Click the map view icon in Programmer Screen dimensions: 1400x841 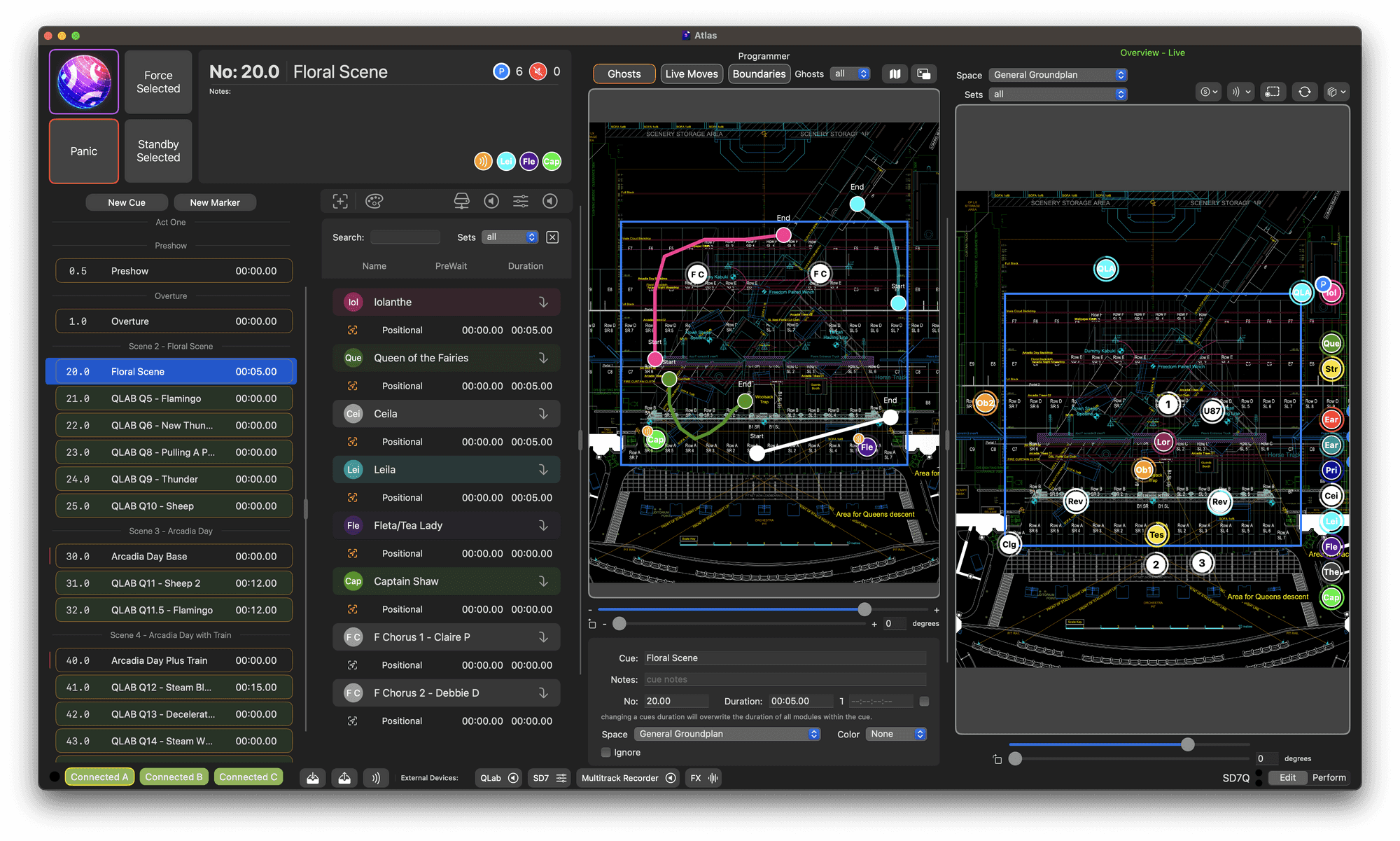[895, 74]
